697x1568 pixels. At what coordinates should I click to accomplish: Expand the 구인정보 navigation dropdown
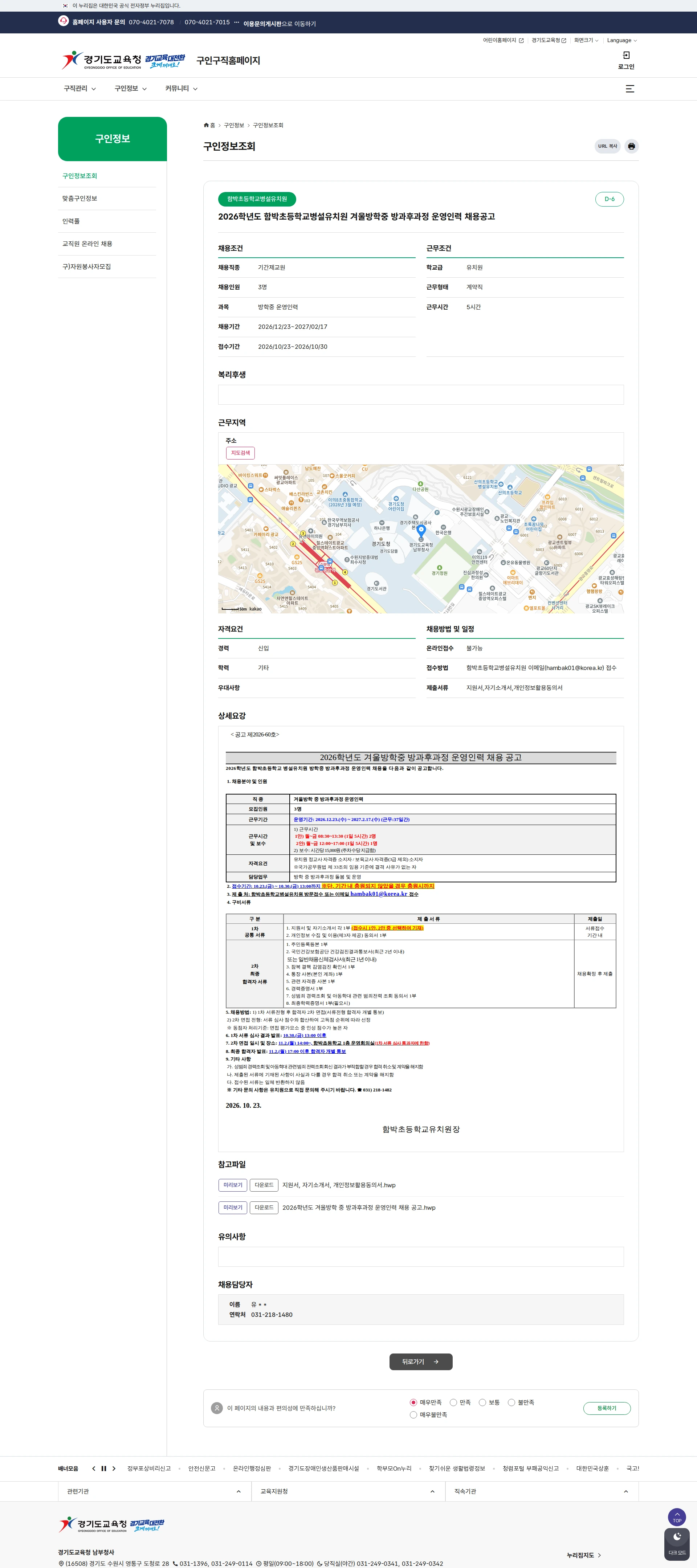[130, 89]
